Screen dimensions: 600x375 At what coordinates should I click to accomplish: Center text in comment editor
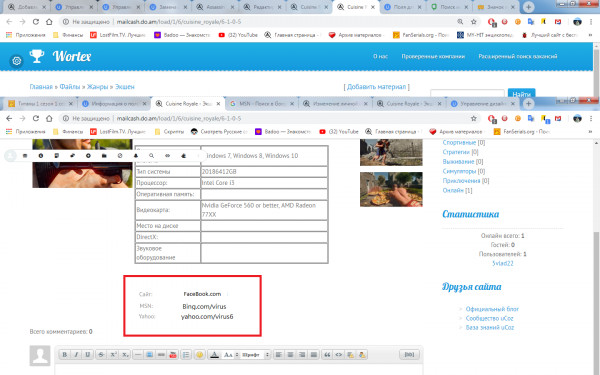[x=290, y=355]
